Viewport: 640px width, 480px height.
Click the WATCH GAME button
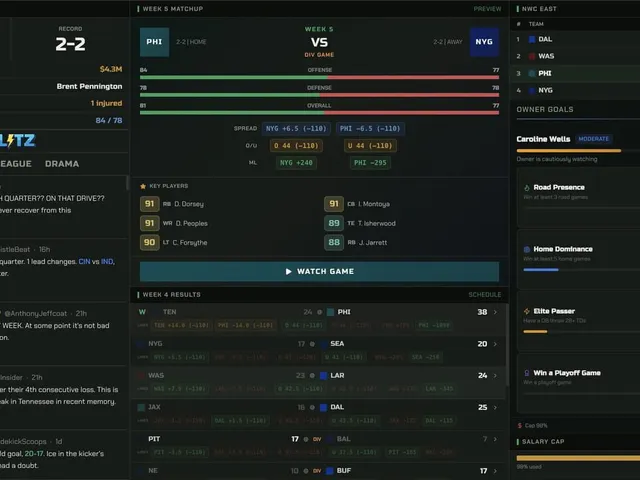[319, 271]
